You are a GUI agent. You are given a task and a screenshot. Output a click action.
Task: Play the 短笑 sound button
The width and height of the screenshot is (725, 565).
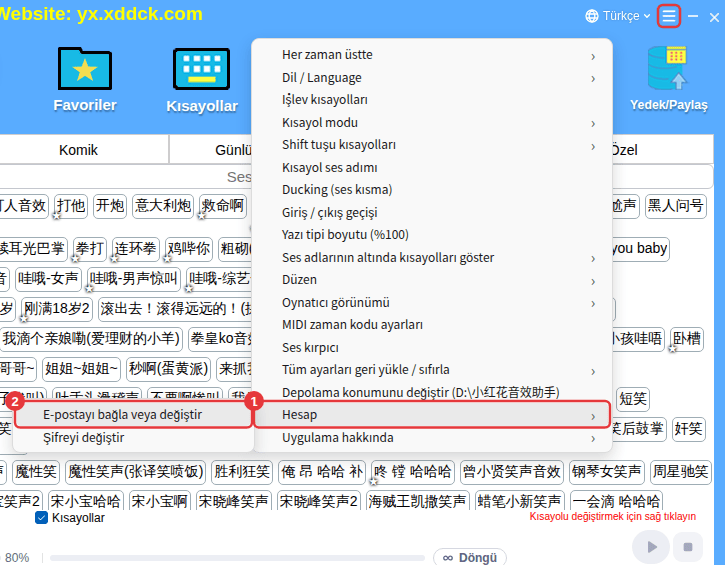coord(633,399)
